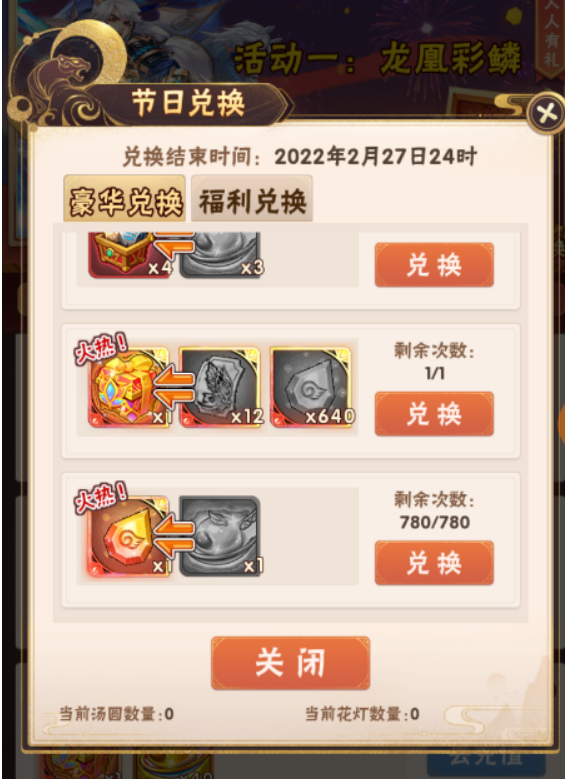This screenshot has width=565, height=781.
Task: Click 兑换 for the treasure chest item
Action: tap(434, 265)
